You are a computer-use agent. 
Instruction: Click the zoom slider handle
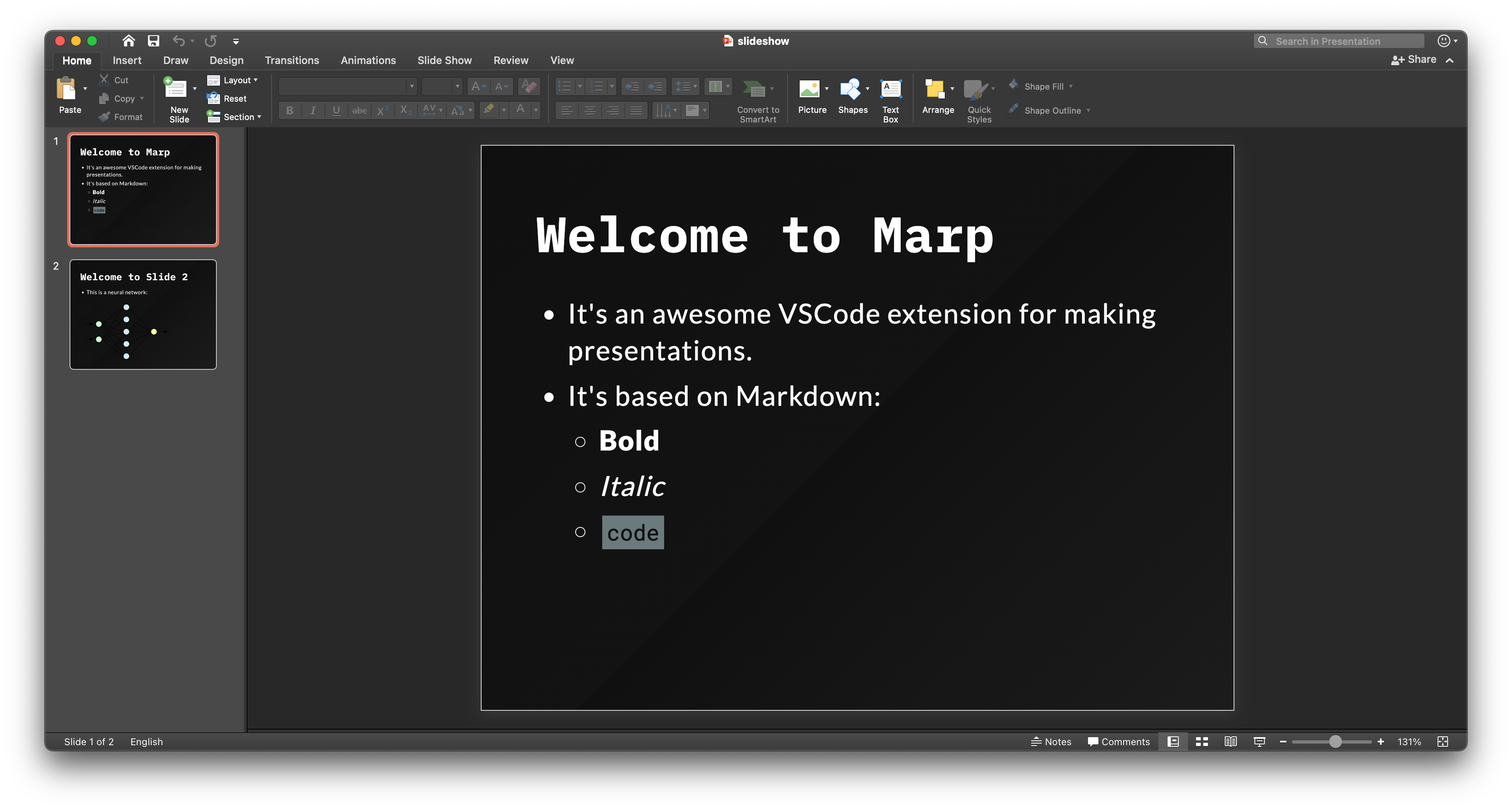point(1335,742)
